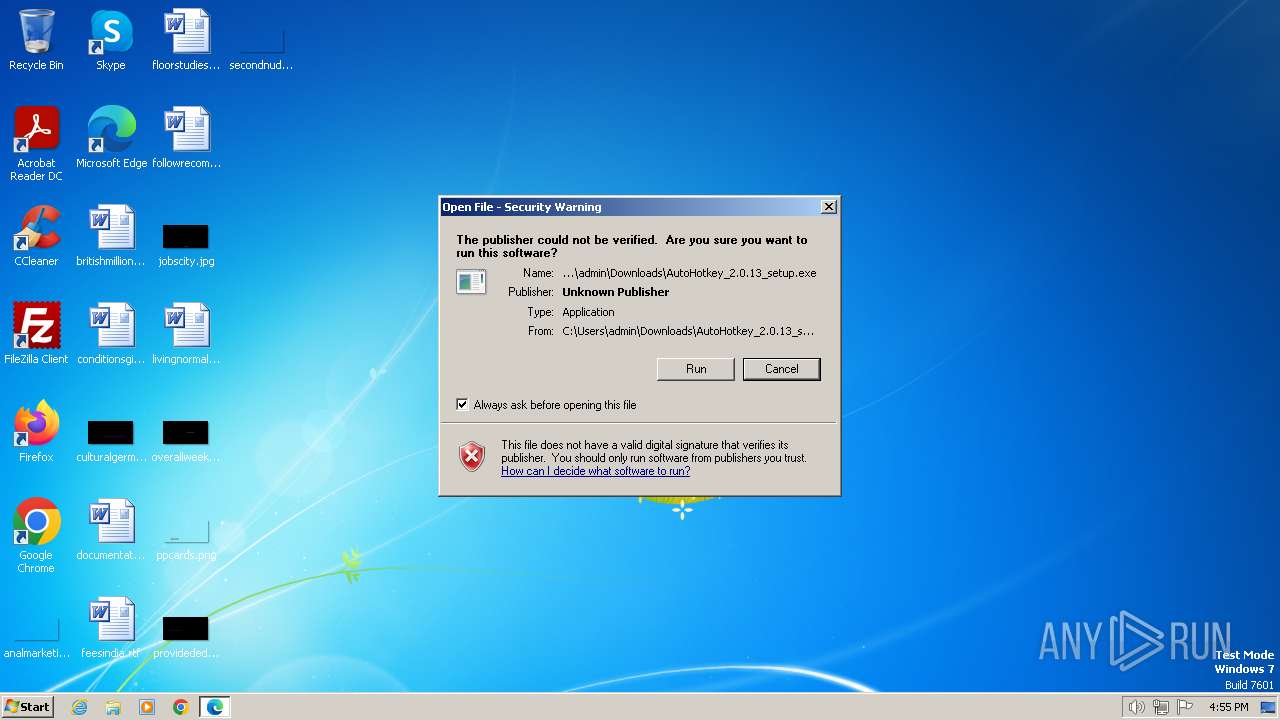Click the Chrome taskbar icon
This screenshot has height=720, width=1280.
coord(181,707)
